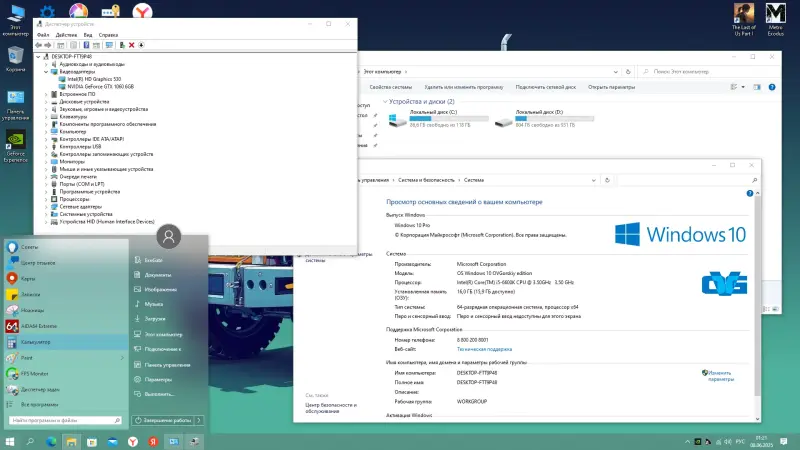
Task: Click the Start menu search field
Action: pos(65,420)
